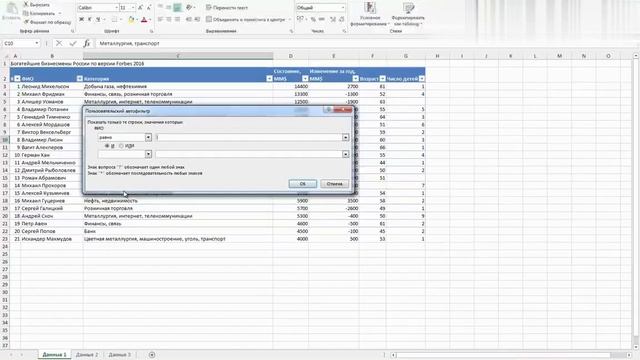Open number format dropdown 'Общий'
The width and height of the screenshot is (640, 360).
click(x=342, y=8)
